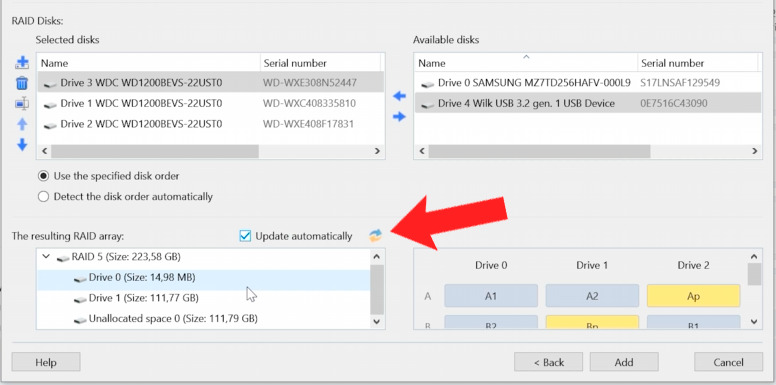The height and width of the screenshot is (385, 776).
Task: Click Available disks scrollbar right arrow
Action: [x=755, y=151]
